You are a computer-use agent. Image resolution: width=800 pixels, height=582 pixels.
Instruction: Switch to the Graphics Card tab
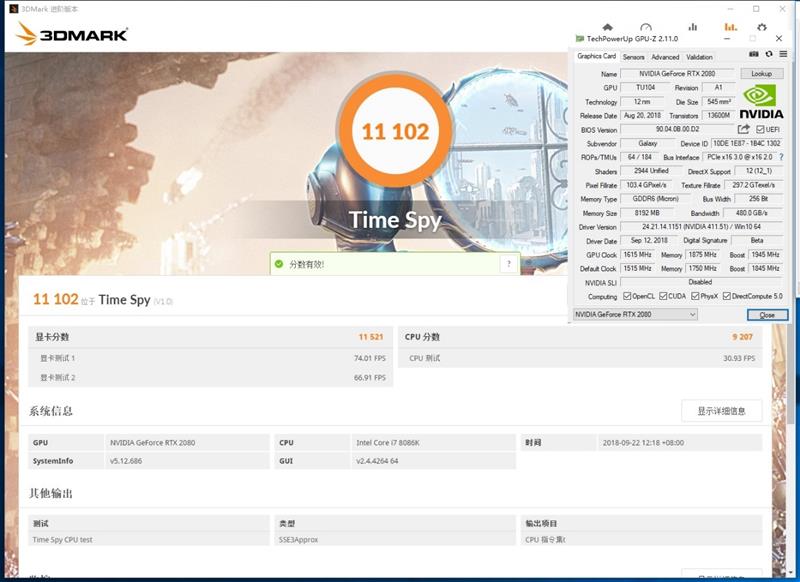pyautogui.click(x=596, y=56)
